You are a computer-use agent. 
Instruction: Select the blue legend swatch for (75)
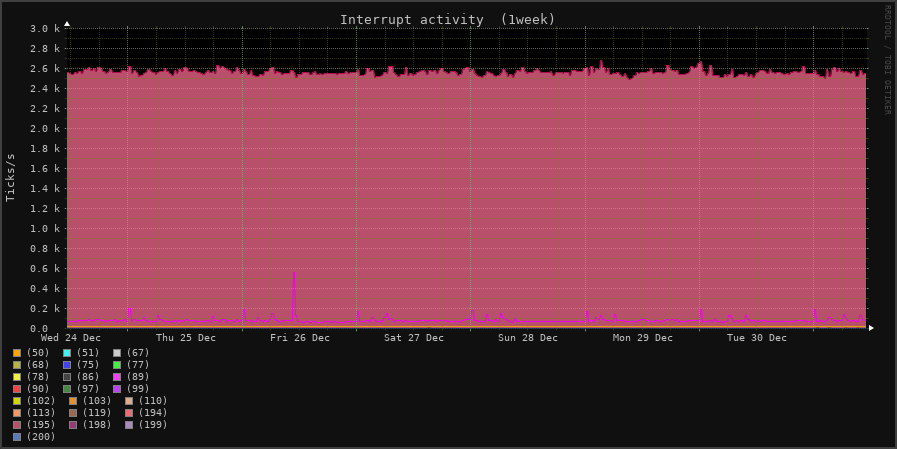67,365
